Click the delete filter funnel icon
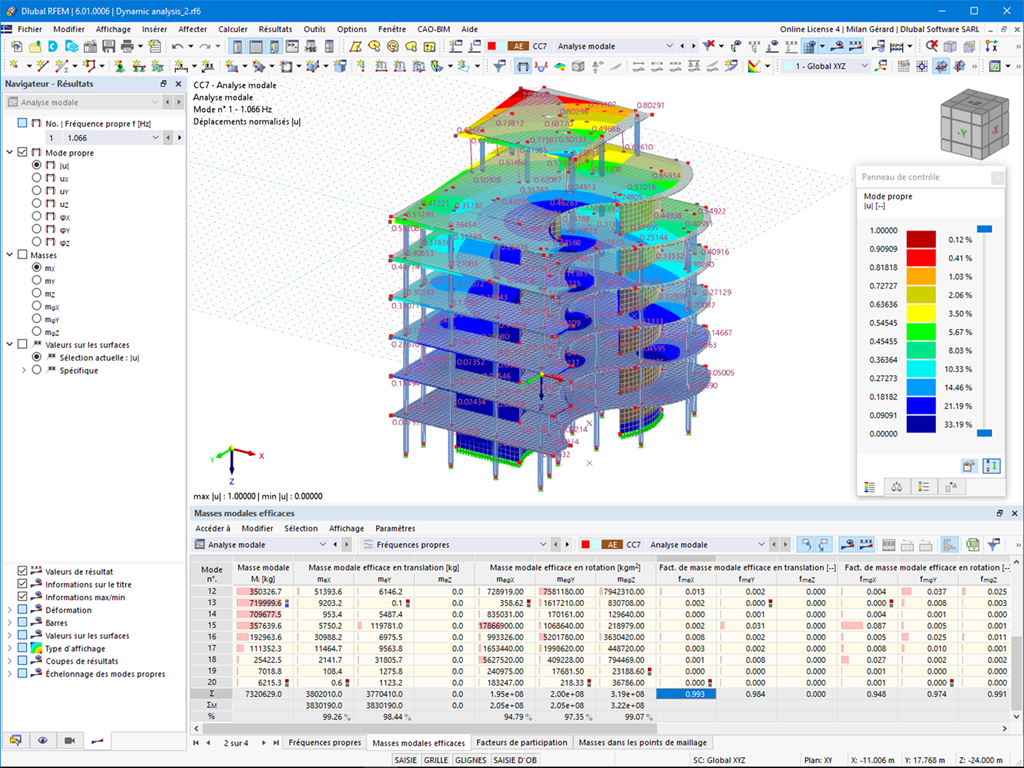The width and height of the screenshot is (1024, 768). [x=709, y=46]
